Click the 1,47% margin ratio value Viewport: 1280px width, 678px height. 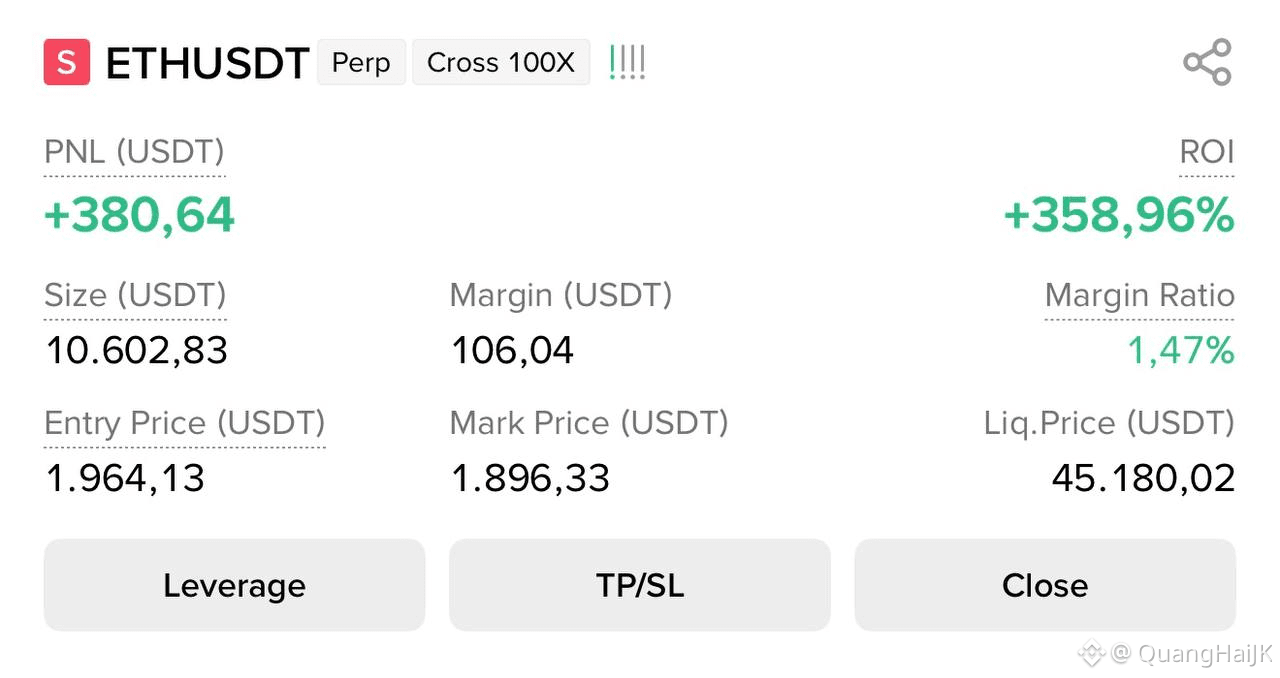tap(1181, 351)
